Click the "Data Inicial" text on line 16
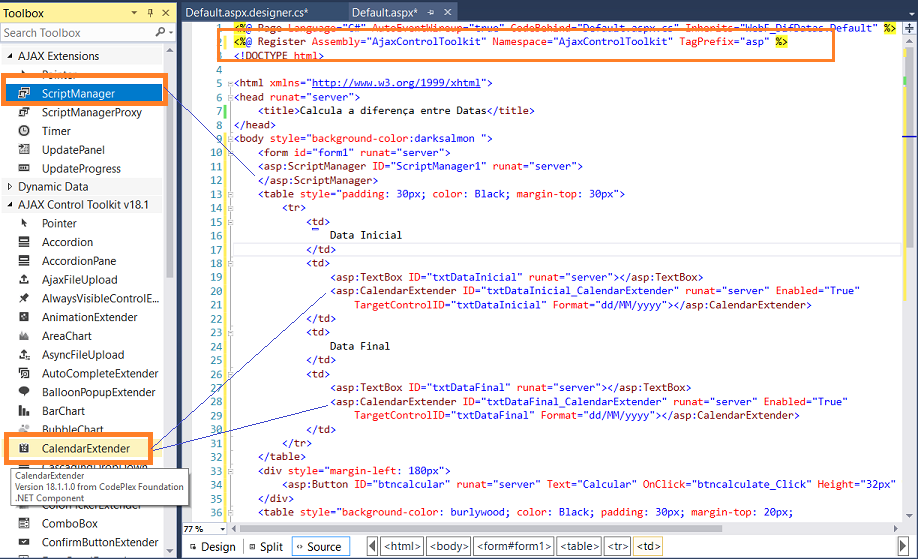 click(365, 235)
